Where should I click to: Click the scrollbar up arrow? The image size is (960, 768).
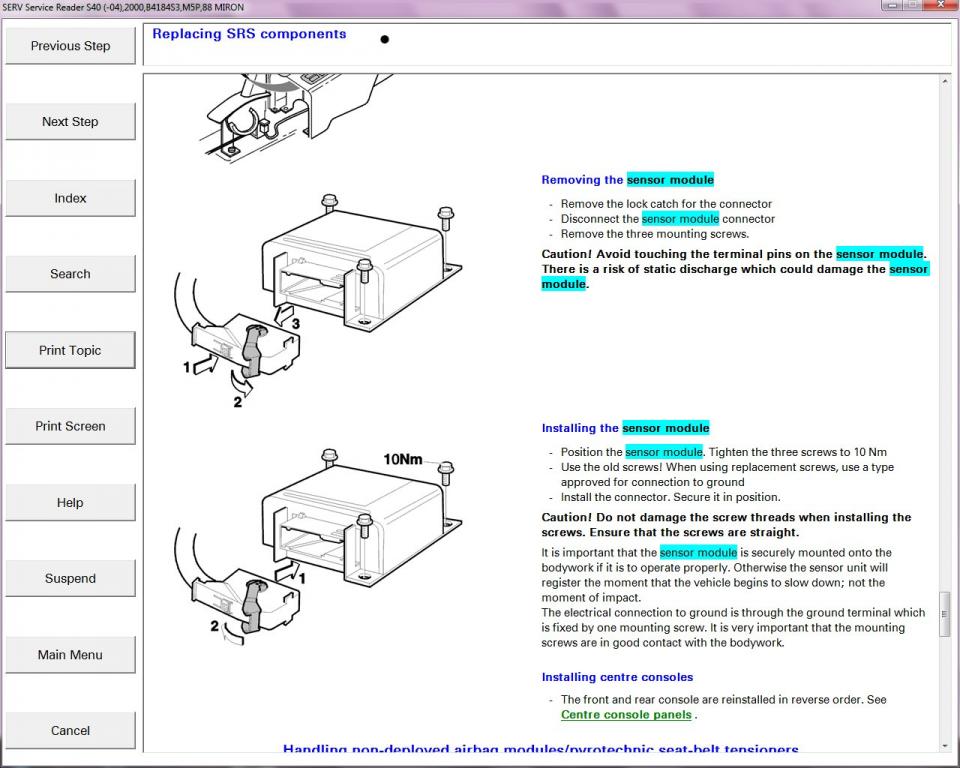coord(946,81)
